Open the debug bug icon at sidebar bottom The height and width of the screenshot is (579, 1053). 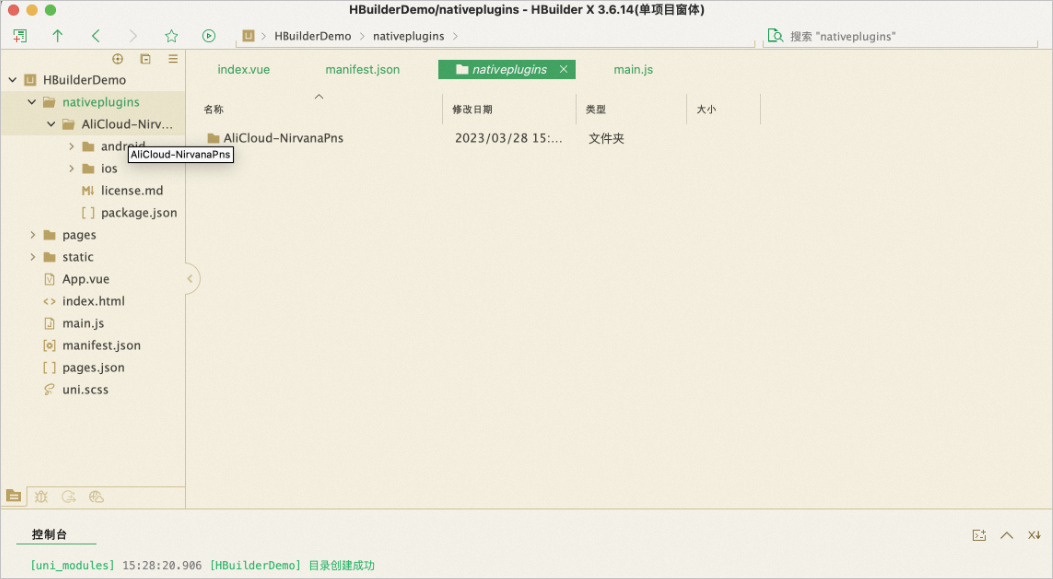click(41, 496)
